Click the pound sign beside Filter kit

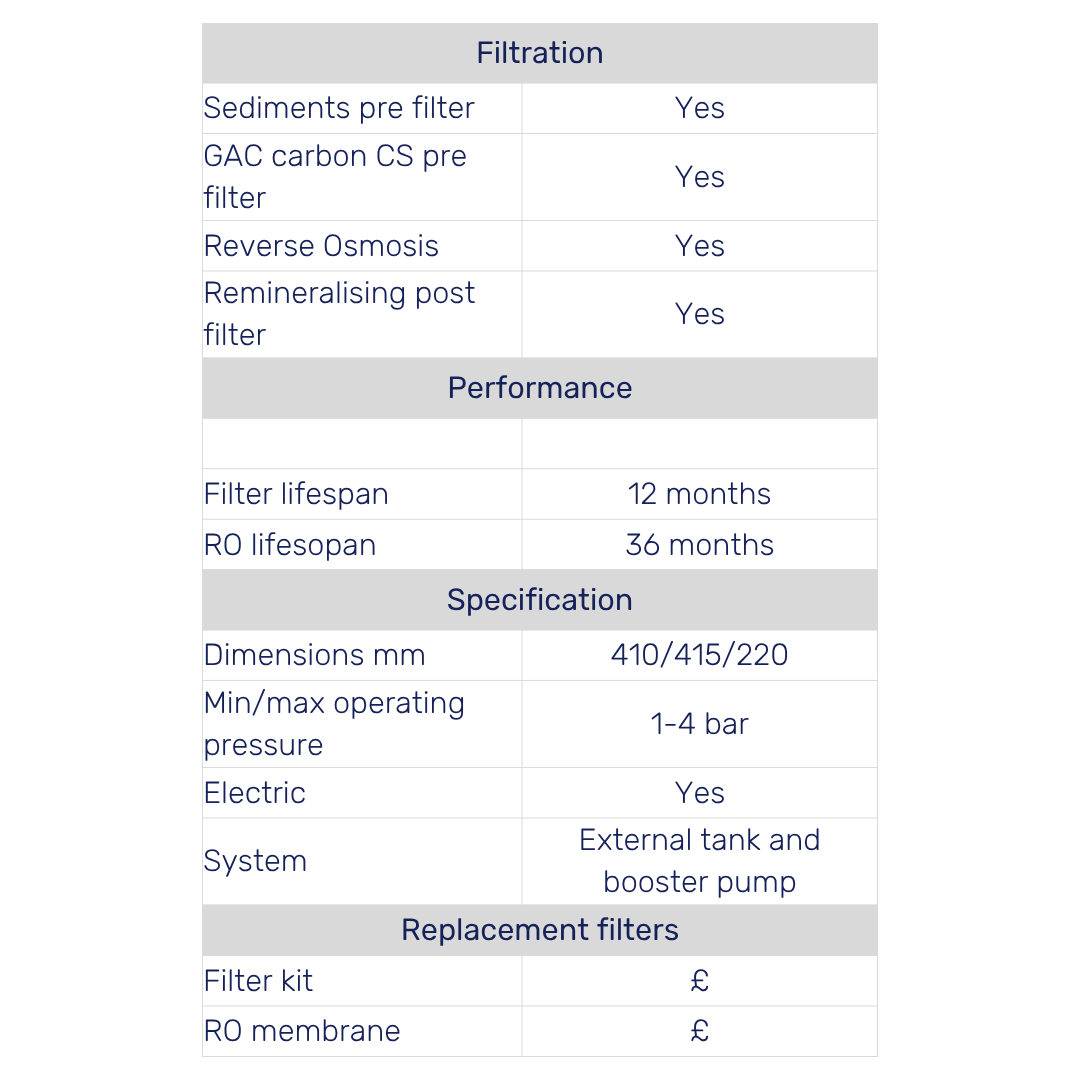(x=699, y=981)
